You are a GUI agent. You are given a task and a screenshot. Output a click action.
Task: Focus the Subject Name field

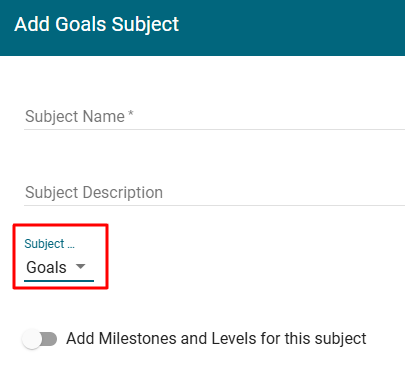(x=215, y=117)
